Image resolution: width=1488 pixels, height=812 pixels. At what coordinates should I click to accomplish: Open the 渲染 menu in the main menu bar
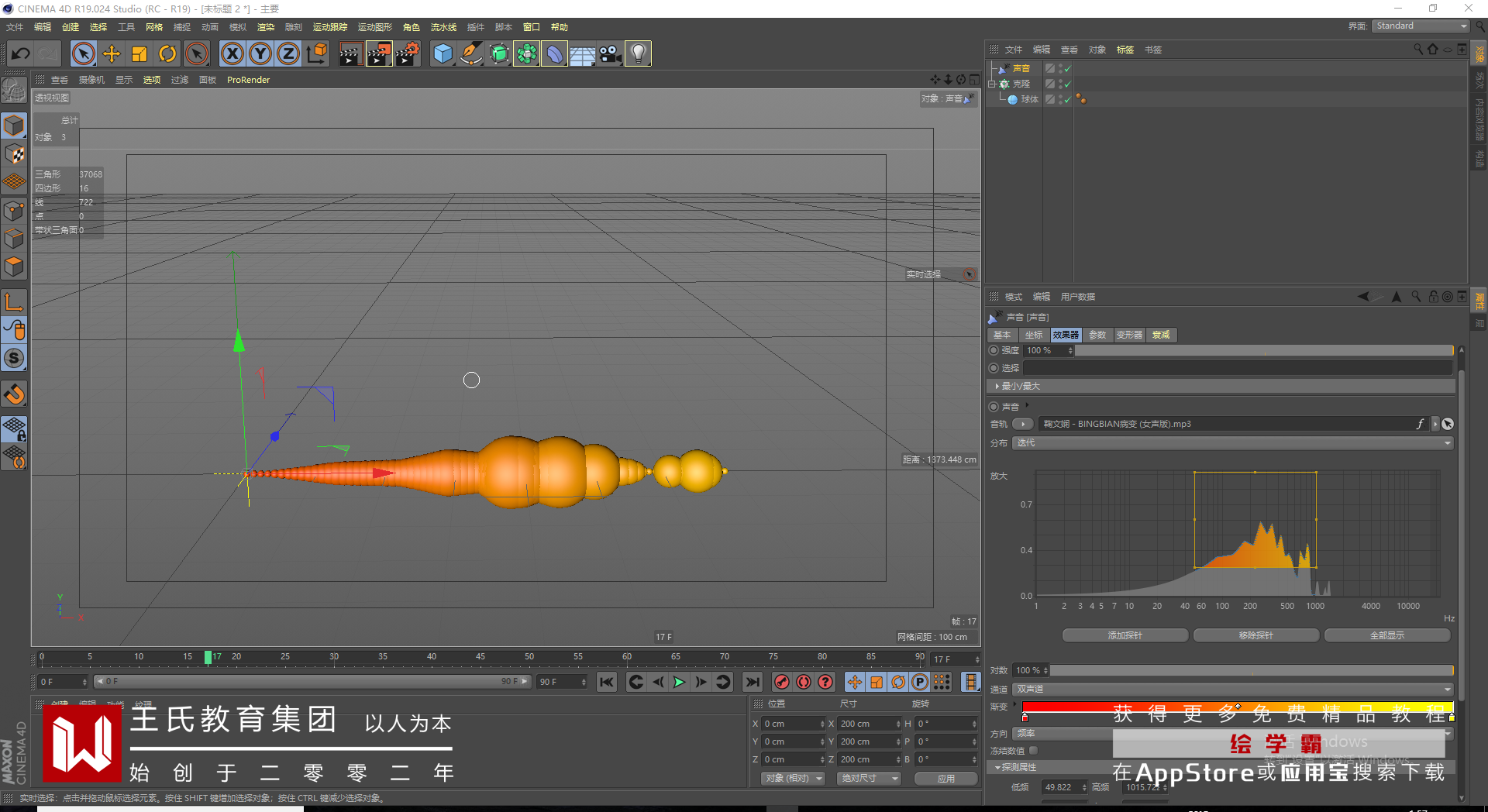point(266,27)
